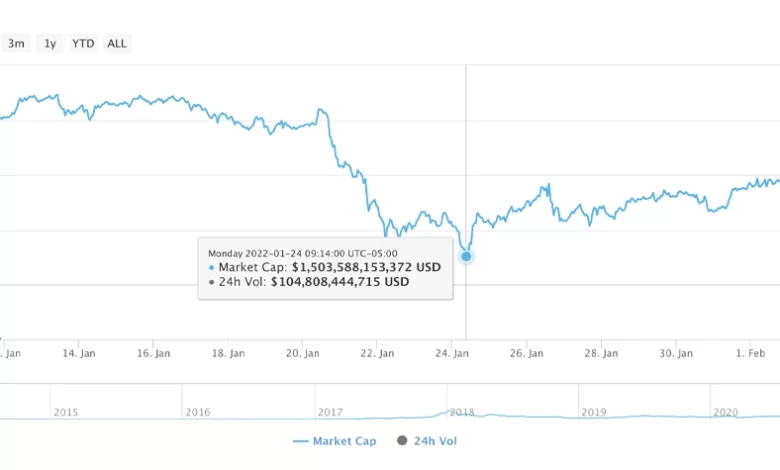The image size is (780, 470).
Task: Jump to 2015 in the navigator timeline
Action: tap(66, 412)
